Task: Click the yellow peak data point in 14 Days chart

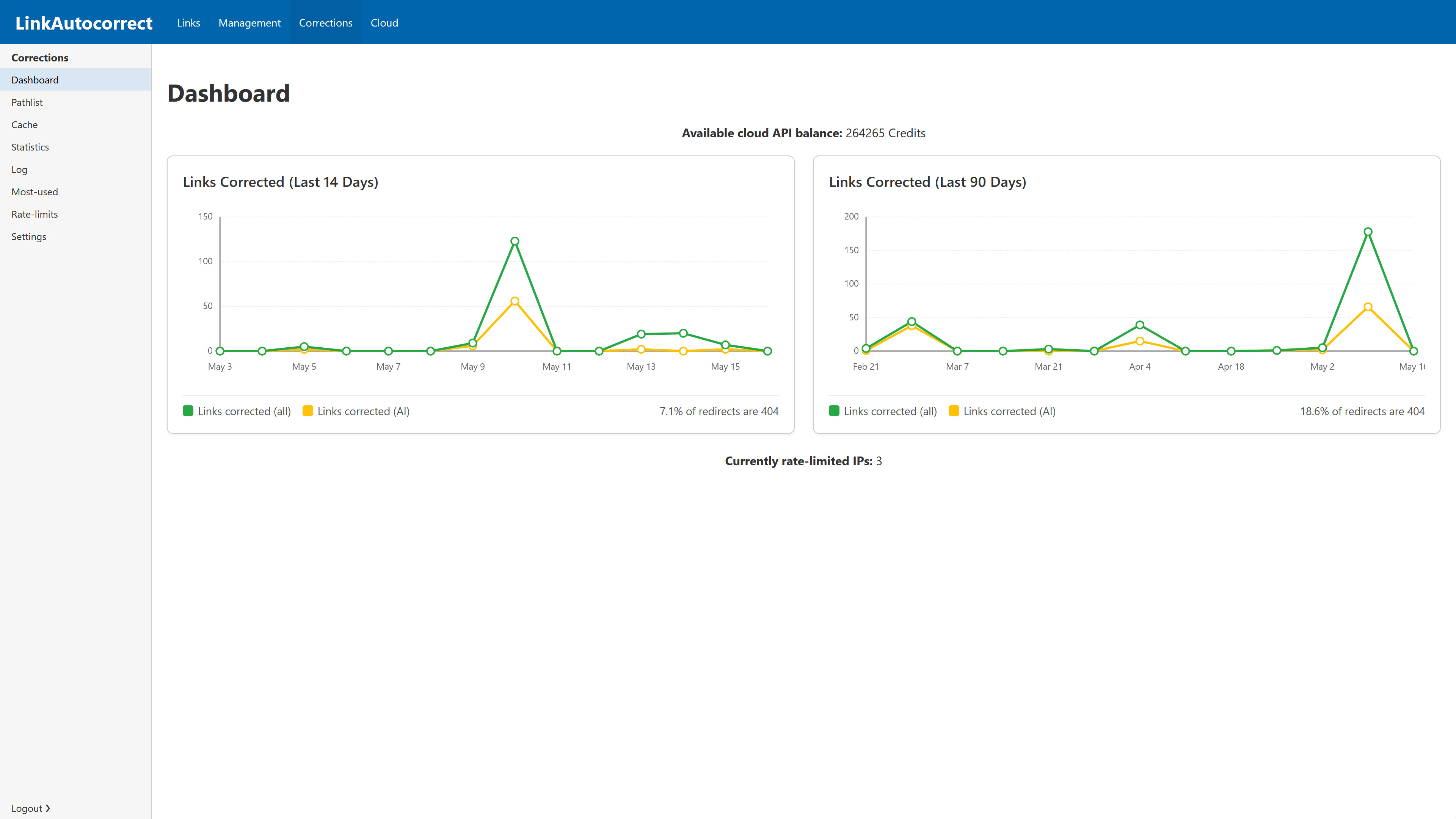Action: pos(515,301)
